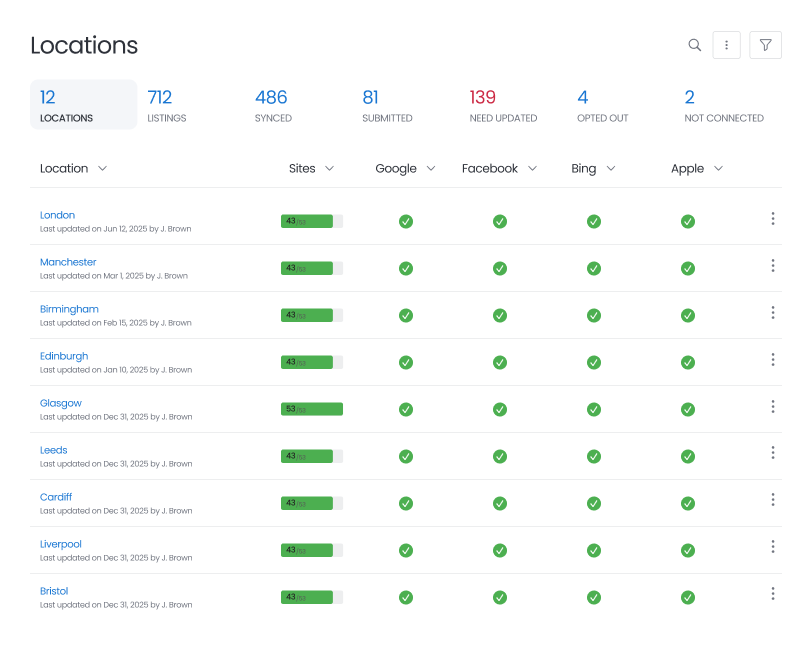The height and width of the screenshot is (653, 812).
Task: Click Glasgow's Google synced checkmark
Action: point(406,410)
